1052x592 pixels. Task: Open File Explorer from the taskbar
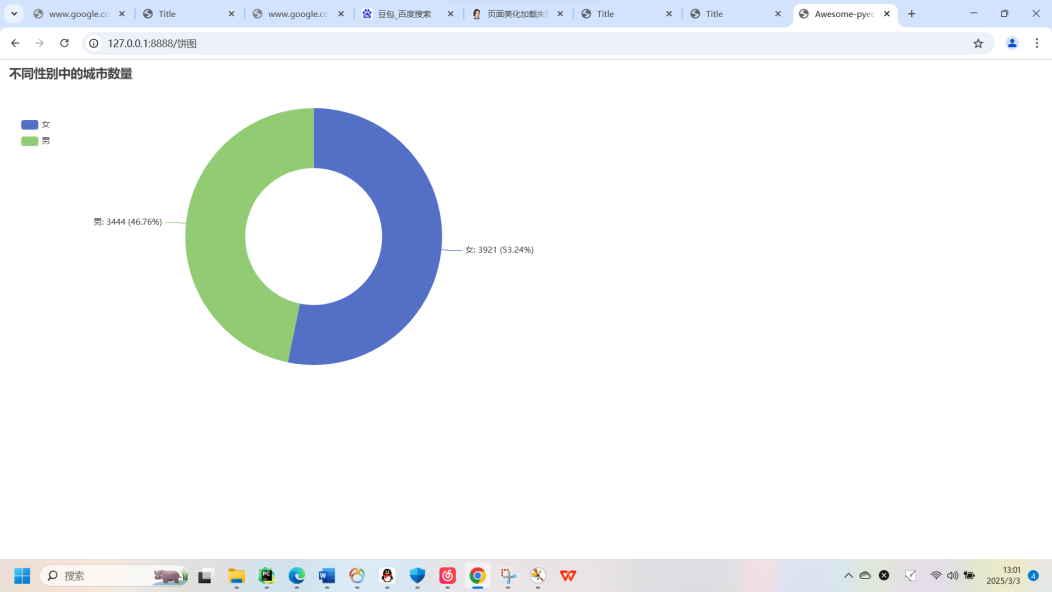[x=236, y=575]
